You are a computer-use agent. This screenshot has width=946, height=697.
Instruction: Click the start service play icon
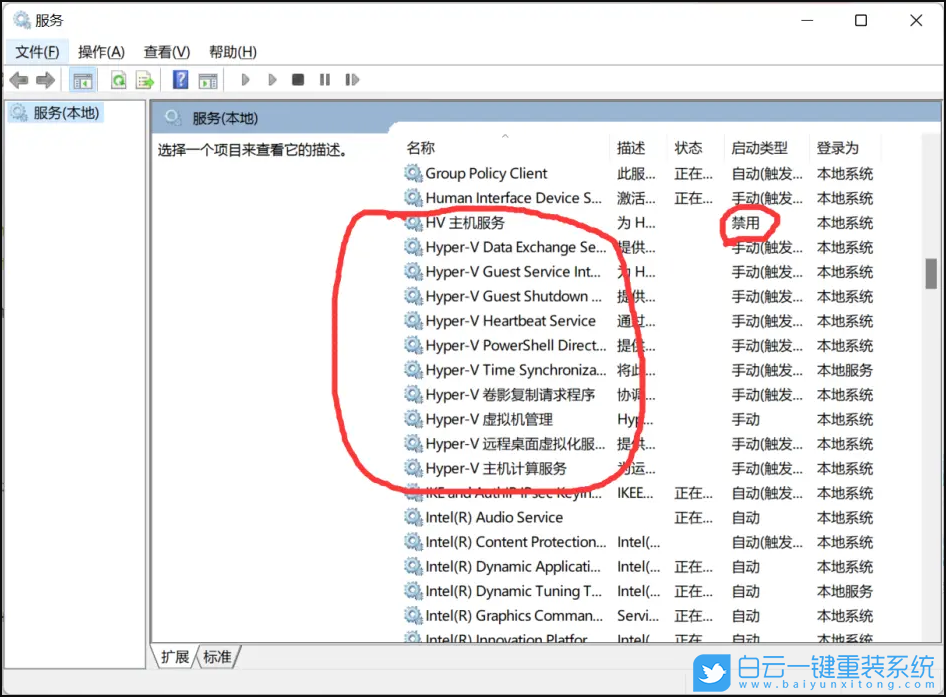246,80
